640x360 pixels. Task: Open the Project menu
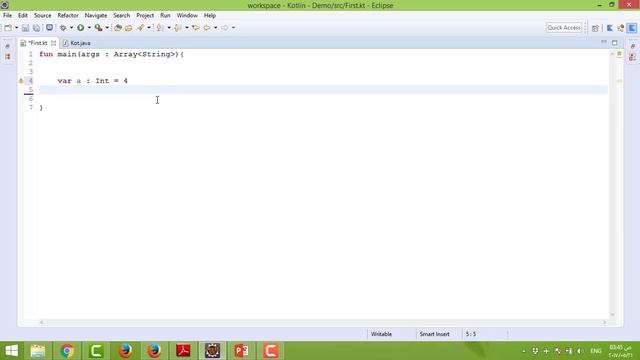pyautogui.click(x=145, y=16)
